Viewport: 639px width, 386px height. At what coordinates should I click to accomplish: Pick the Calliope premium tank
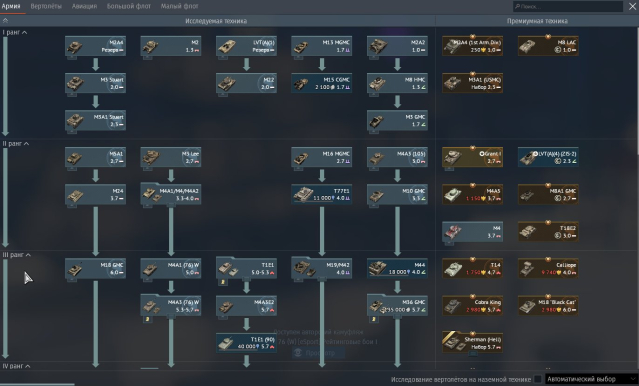click(x=548, y=269)
